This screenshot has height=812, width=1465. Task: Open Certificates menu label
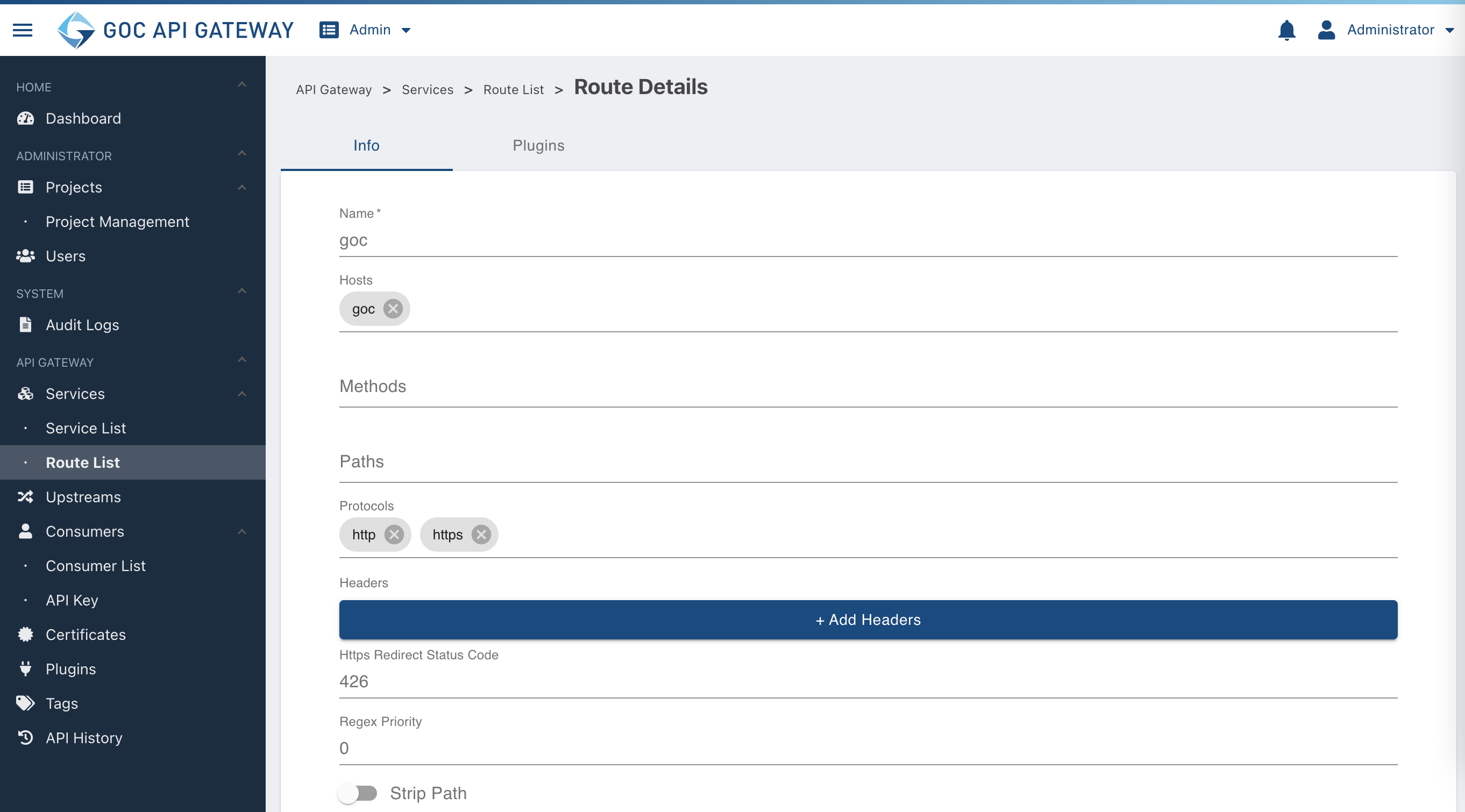tap(86, 634)
